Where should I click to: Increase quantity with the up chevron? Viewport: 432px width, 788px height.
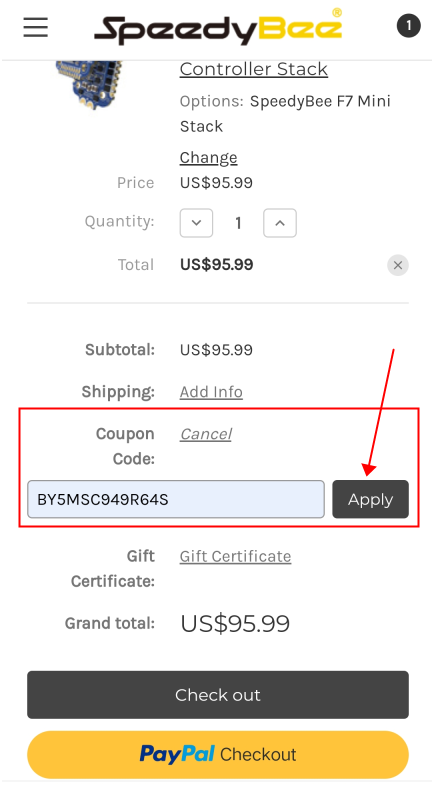tap(280, 223)
